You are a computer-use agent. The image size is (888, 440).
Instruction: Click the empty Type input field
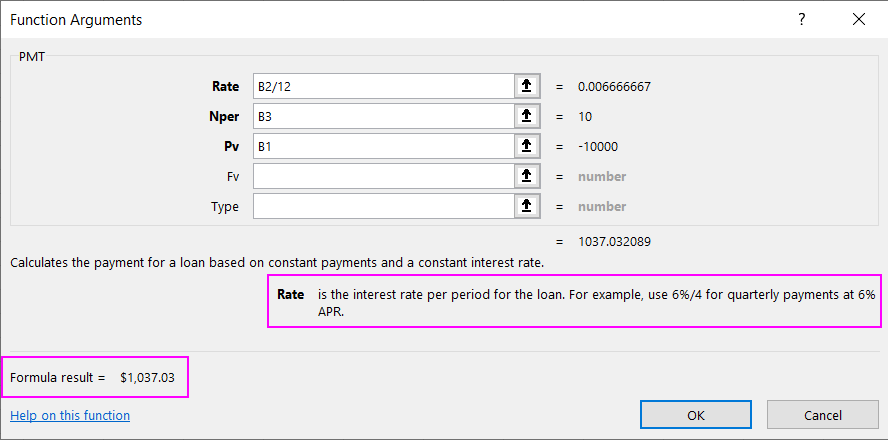[382, 206]
